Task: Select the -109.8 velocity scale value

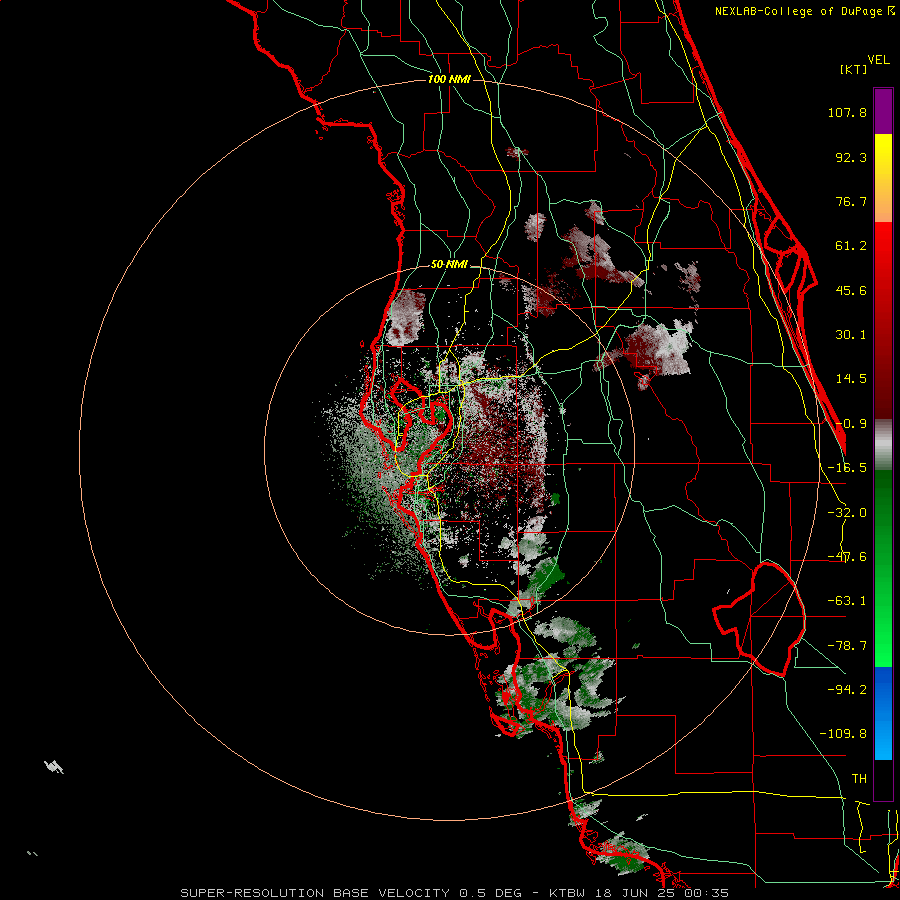Action: pos(843,734)
